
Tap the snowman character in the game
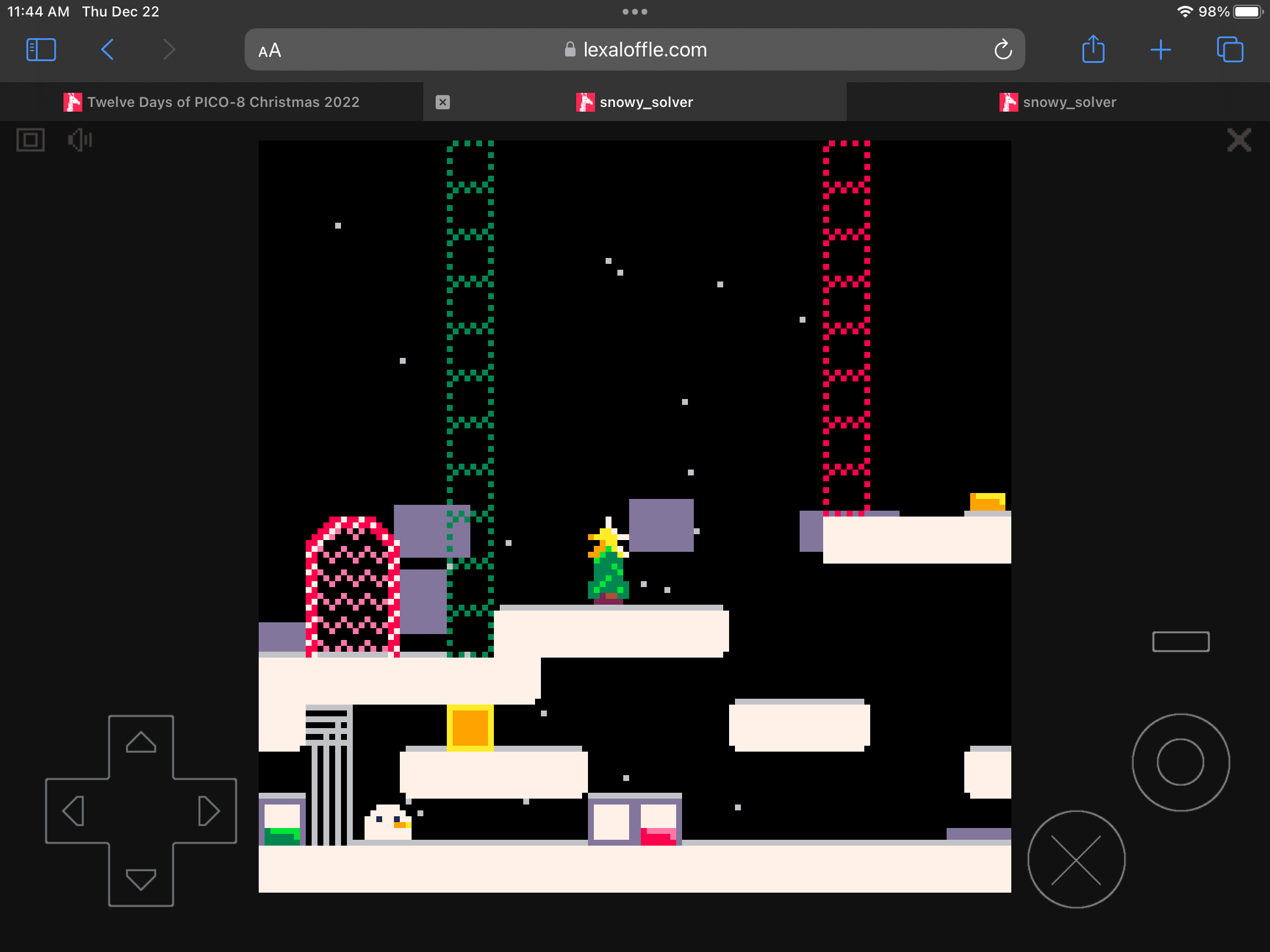[x=388, y=823]
